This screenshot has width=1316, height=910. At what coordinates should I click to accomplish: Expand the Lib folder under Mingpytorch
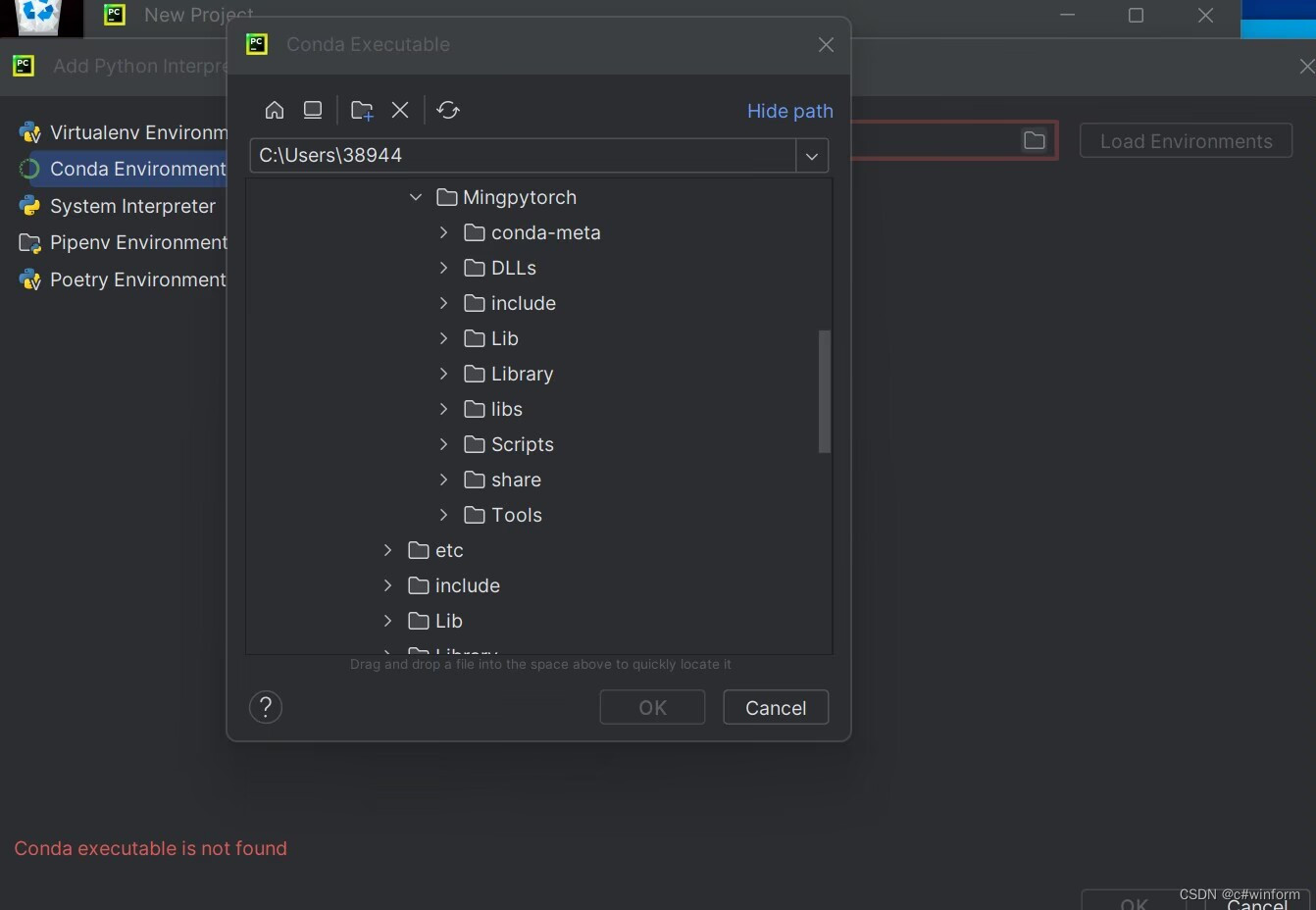pyautogui.click(x=443, y=338)
